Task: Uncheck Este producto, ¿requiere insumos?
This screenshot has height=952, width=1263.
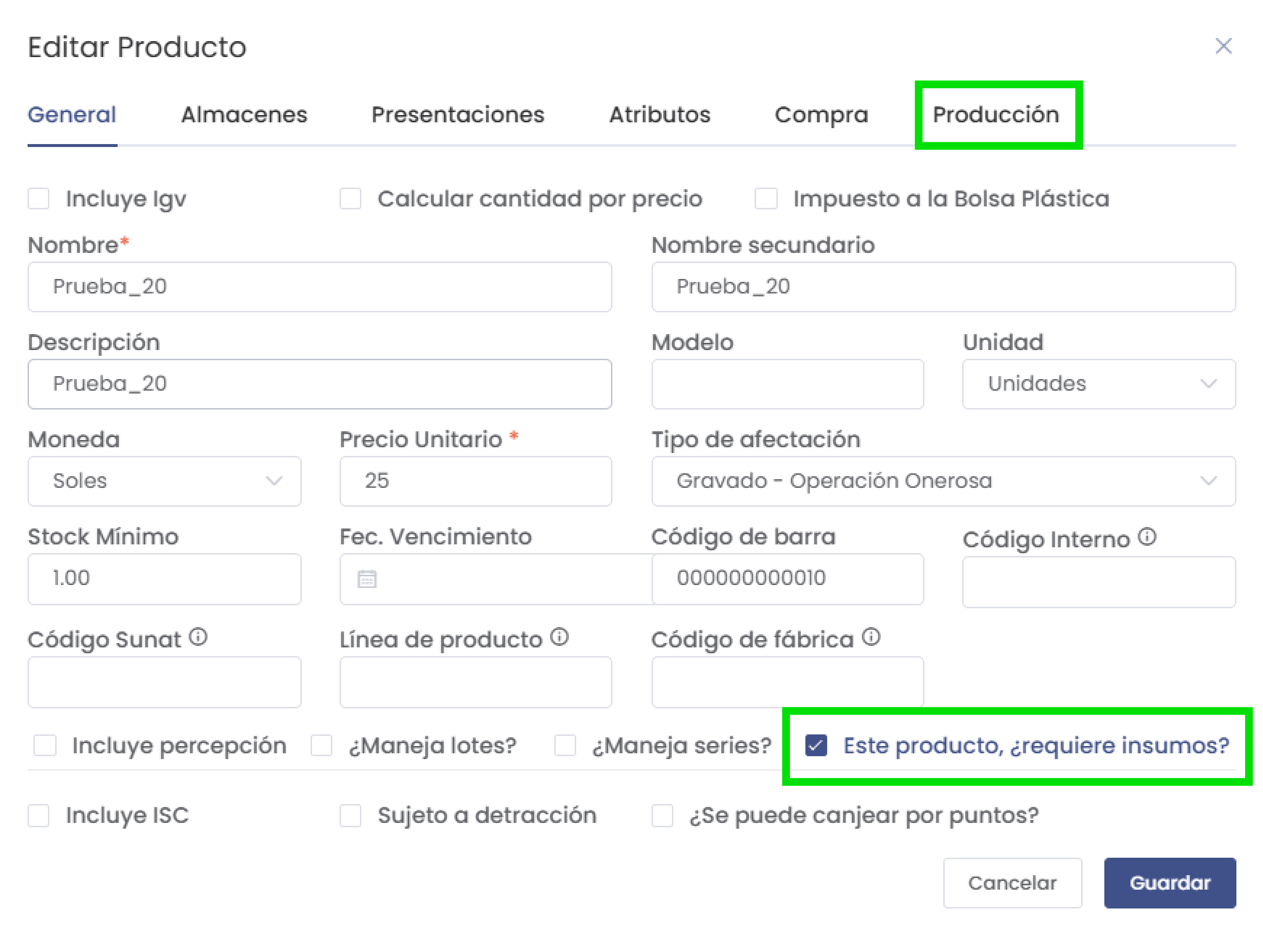Action: (x=816, y=745)
